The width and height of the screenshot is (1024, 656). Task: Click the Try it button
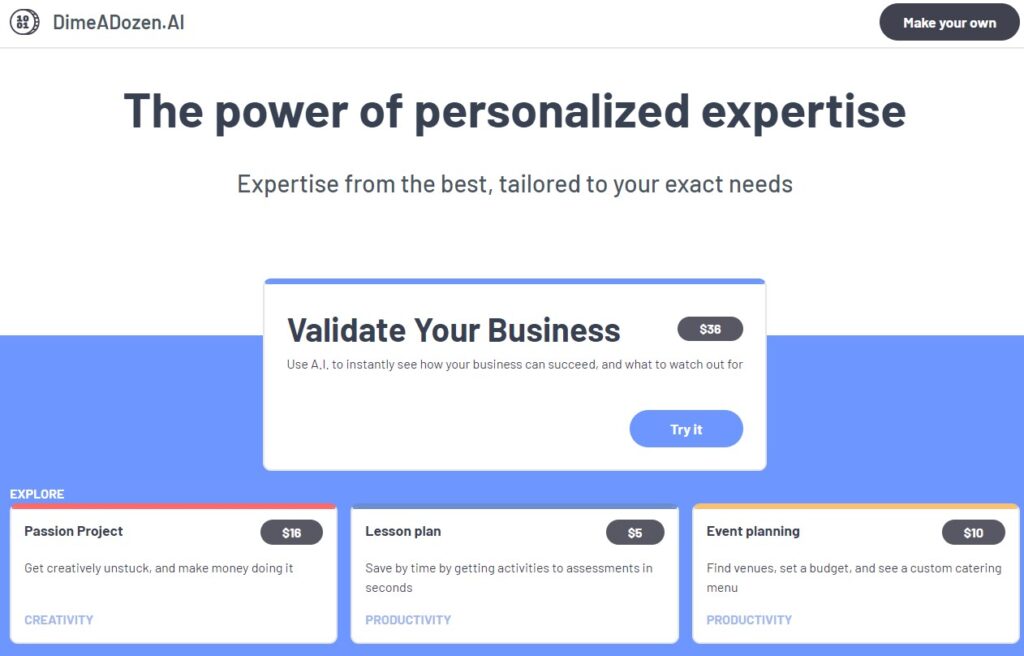pos(686,429)
